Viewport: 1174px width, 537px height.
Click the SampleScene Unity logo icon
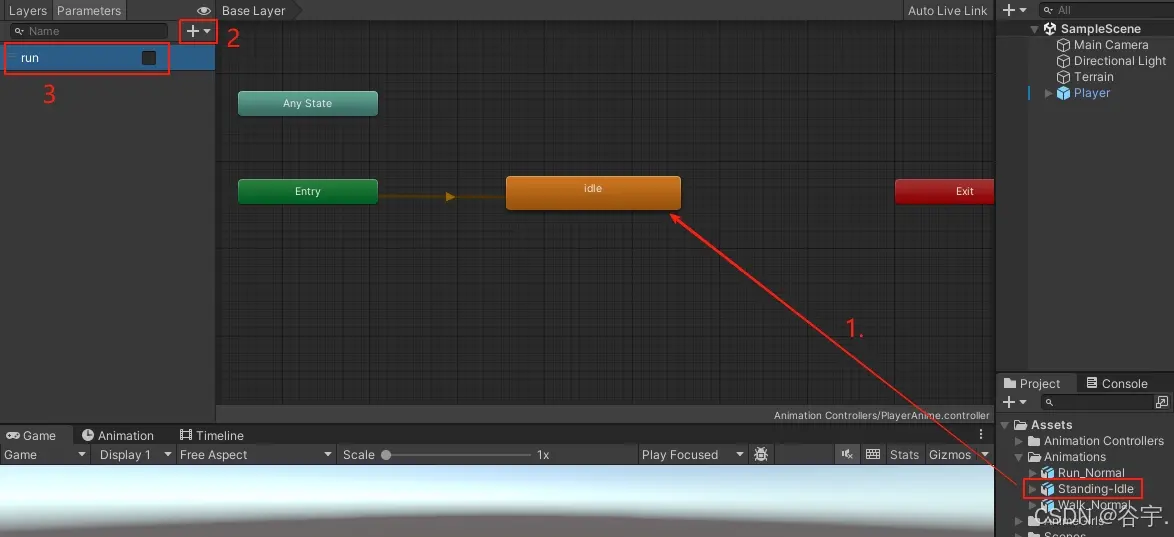click(1050, 28)
